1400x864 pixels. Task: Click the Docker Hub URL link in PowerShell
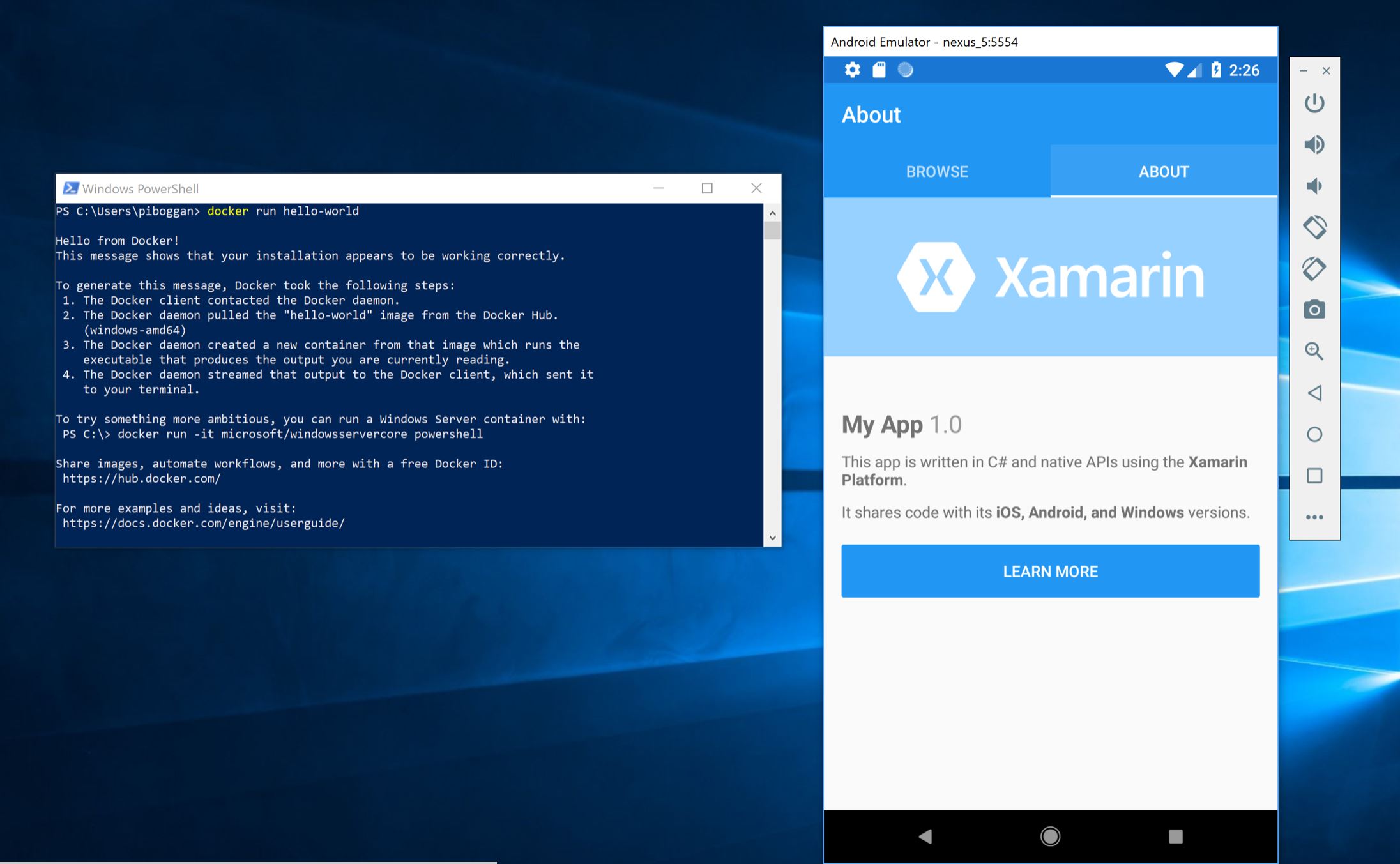tap(140, 478)
